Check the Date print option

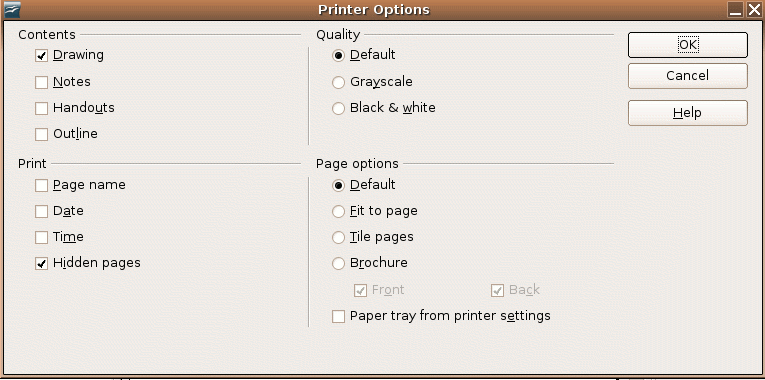coord(41,211)
